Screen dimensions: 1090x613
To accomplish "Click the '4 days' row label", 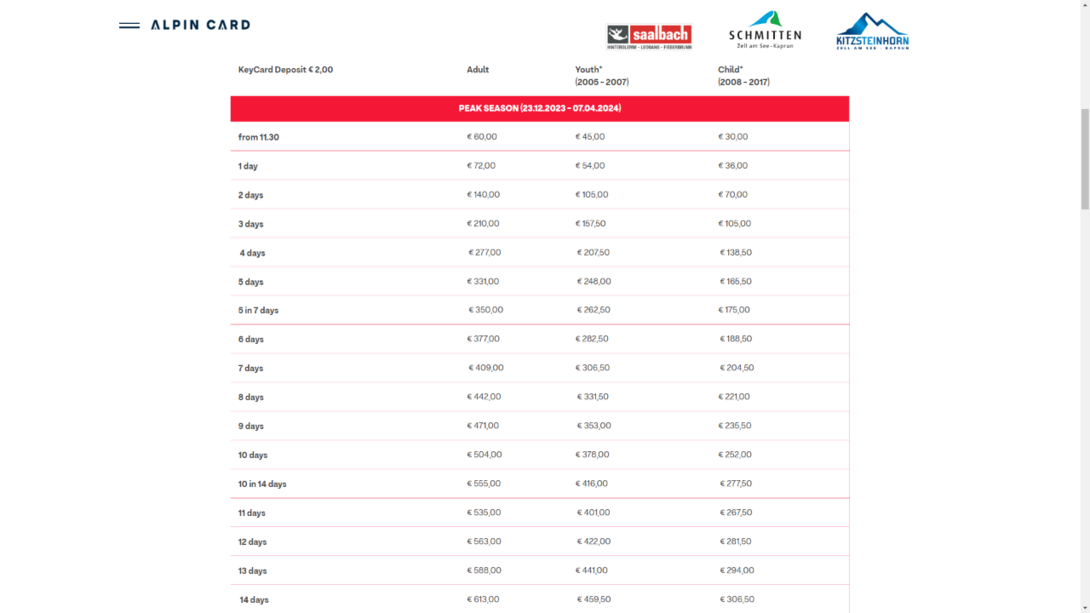I will click(x=252, y=253).
